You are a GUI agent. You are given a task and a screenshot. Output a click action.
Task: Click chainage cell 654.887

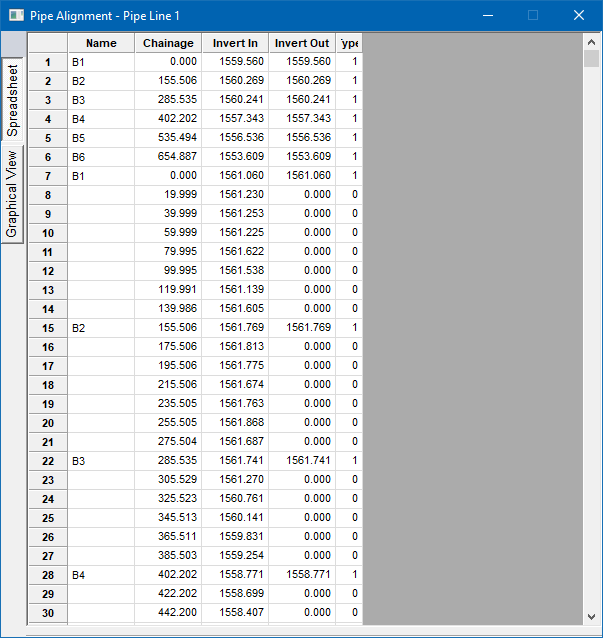pos(168,157)
